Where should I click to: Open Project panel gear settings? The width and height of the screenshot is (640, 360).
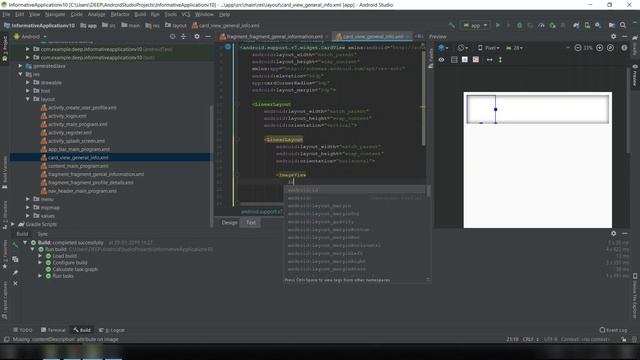(197, 36)
